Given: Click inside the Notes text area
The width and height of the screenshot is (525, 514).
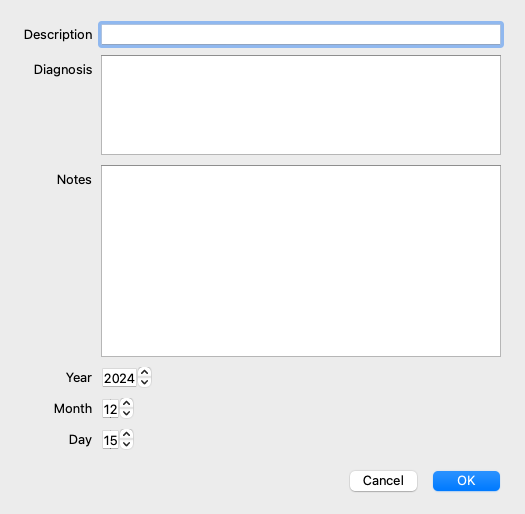Looking at the screenshot, I should click(301, 261).
